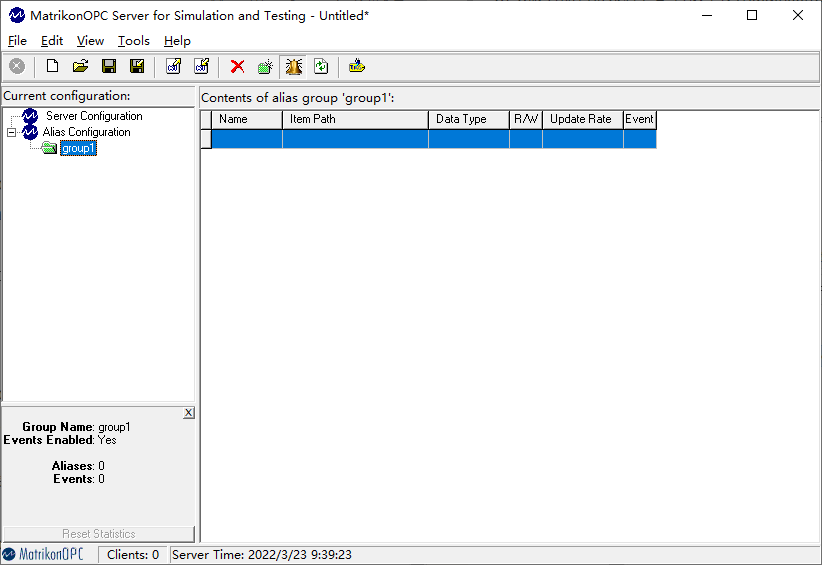The image size is (822, 565).
Task: Save the current configuration
Action: [109, 67]
